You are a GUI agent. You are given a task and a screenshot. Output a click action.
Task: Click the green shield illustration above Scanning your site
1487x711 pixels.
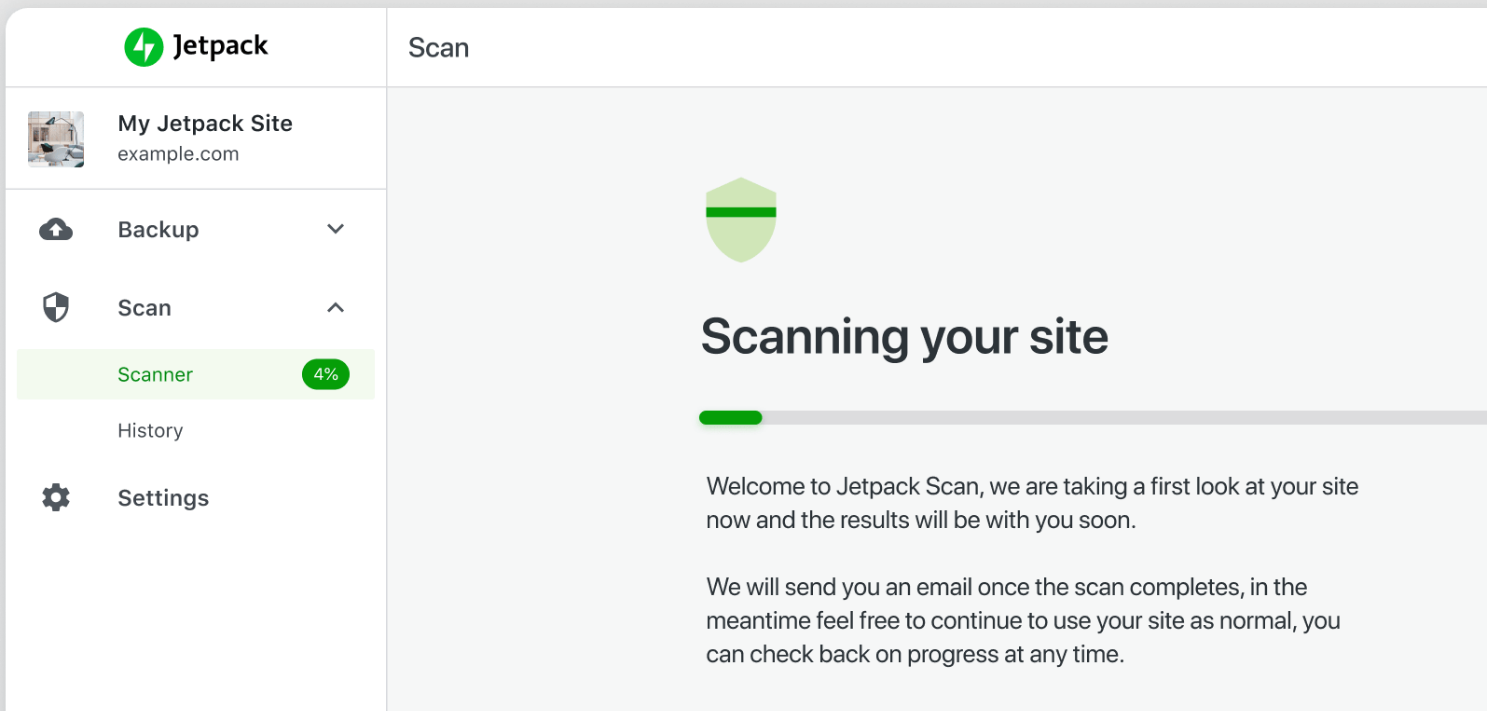tap(740, 219)
